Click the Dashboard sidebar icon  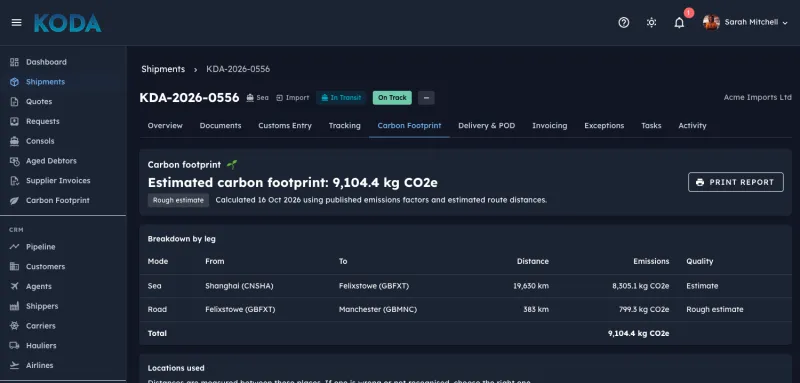click(14, 62)
